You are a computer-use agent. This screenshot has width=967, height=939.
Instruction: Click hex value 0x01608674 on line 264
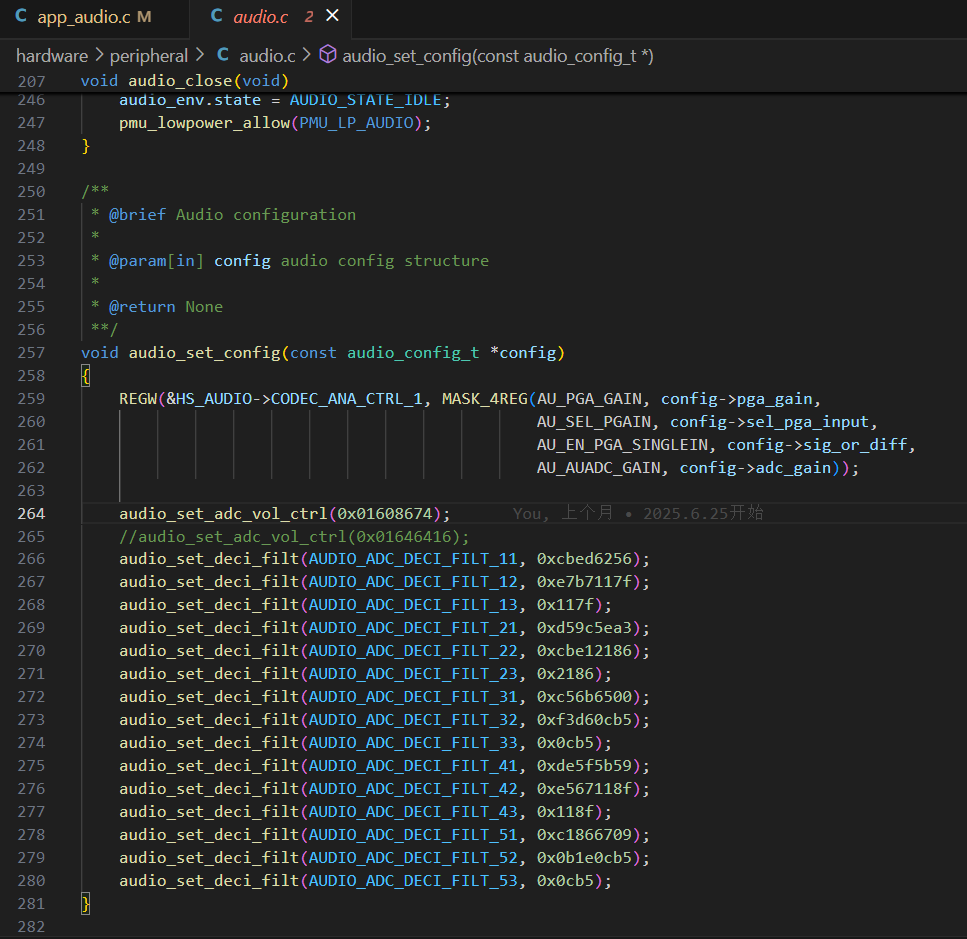(x=385, y=514)
